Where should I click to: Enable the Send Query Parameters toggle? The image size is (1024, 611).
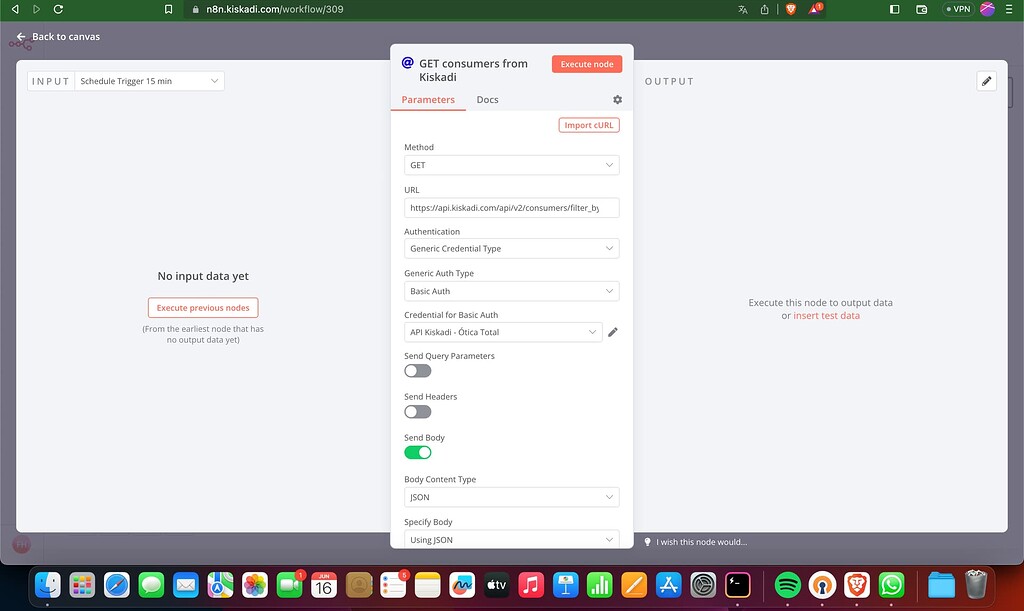pyautogui.click(x=418, y=371)
